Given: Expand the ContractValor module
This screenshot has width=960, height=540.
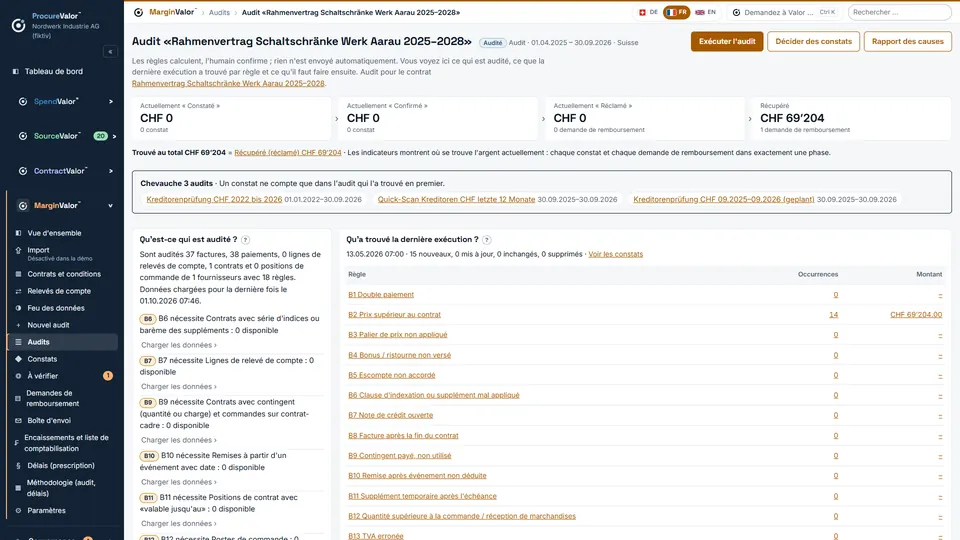Looking at the screenshot, I should [x=111, y=171].
